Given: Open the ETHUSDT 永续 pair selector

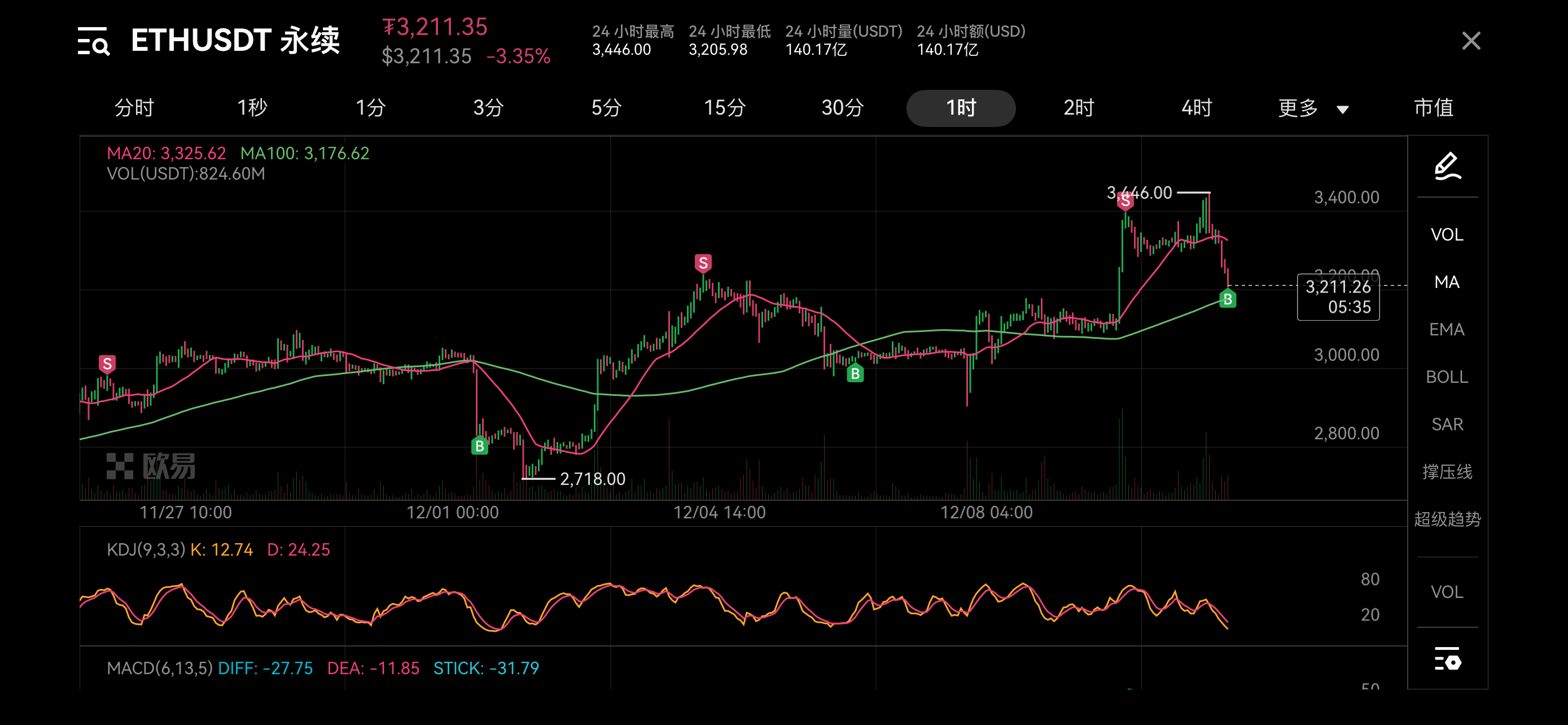Looking at the screenshot, I should click(x=235, y=41).
